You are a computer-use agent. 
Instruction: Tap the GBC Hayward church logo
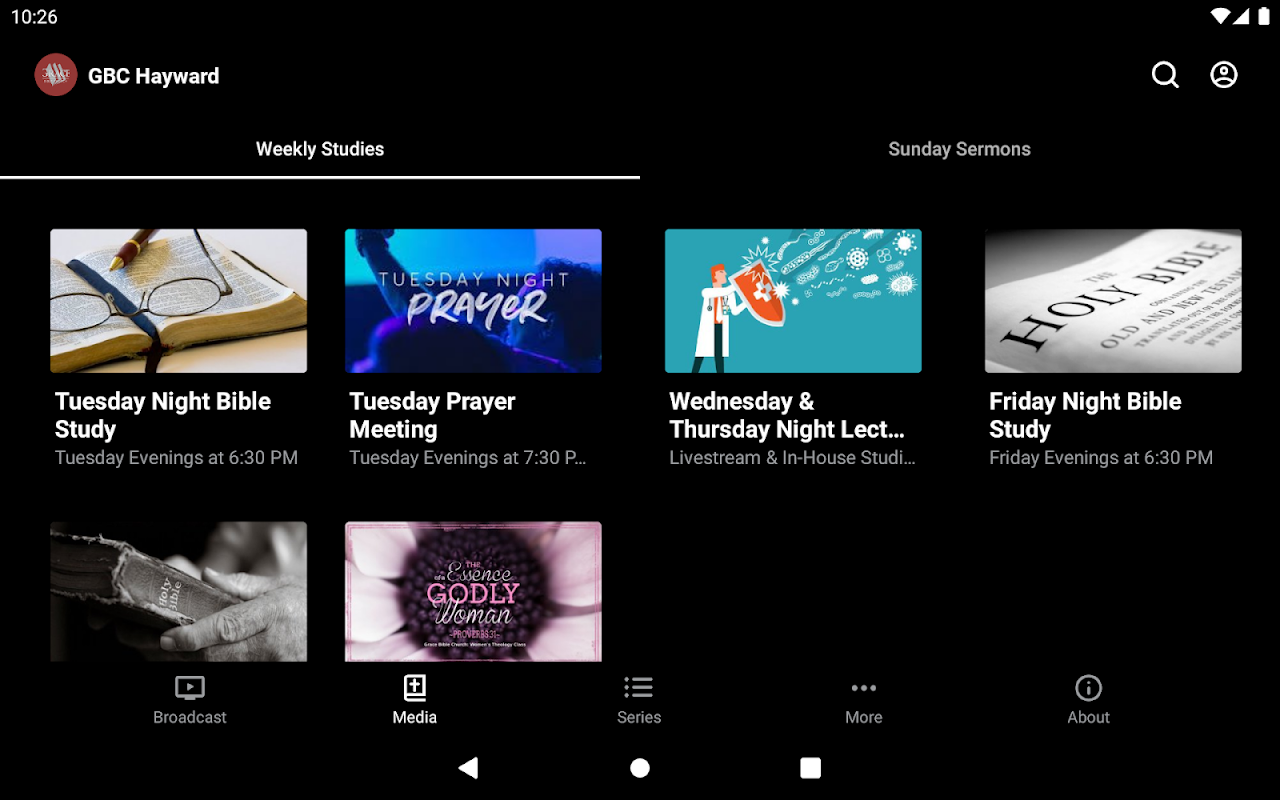click(x=56, y=75)
